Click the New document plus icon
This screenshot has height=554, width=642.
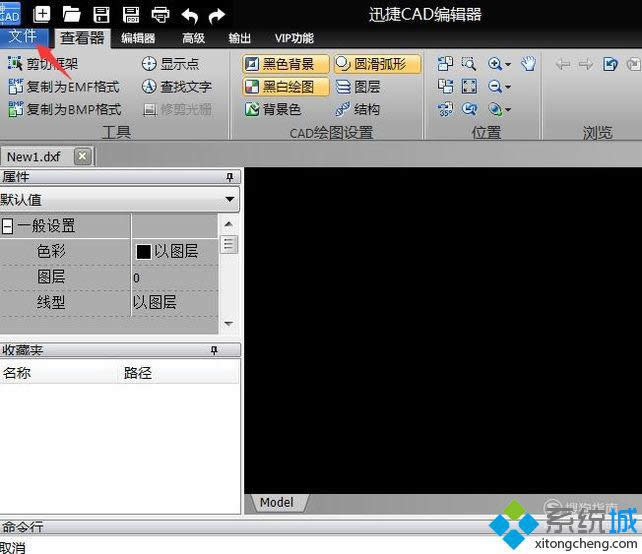pos(42,15)
